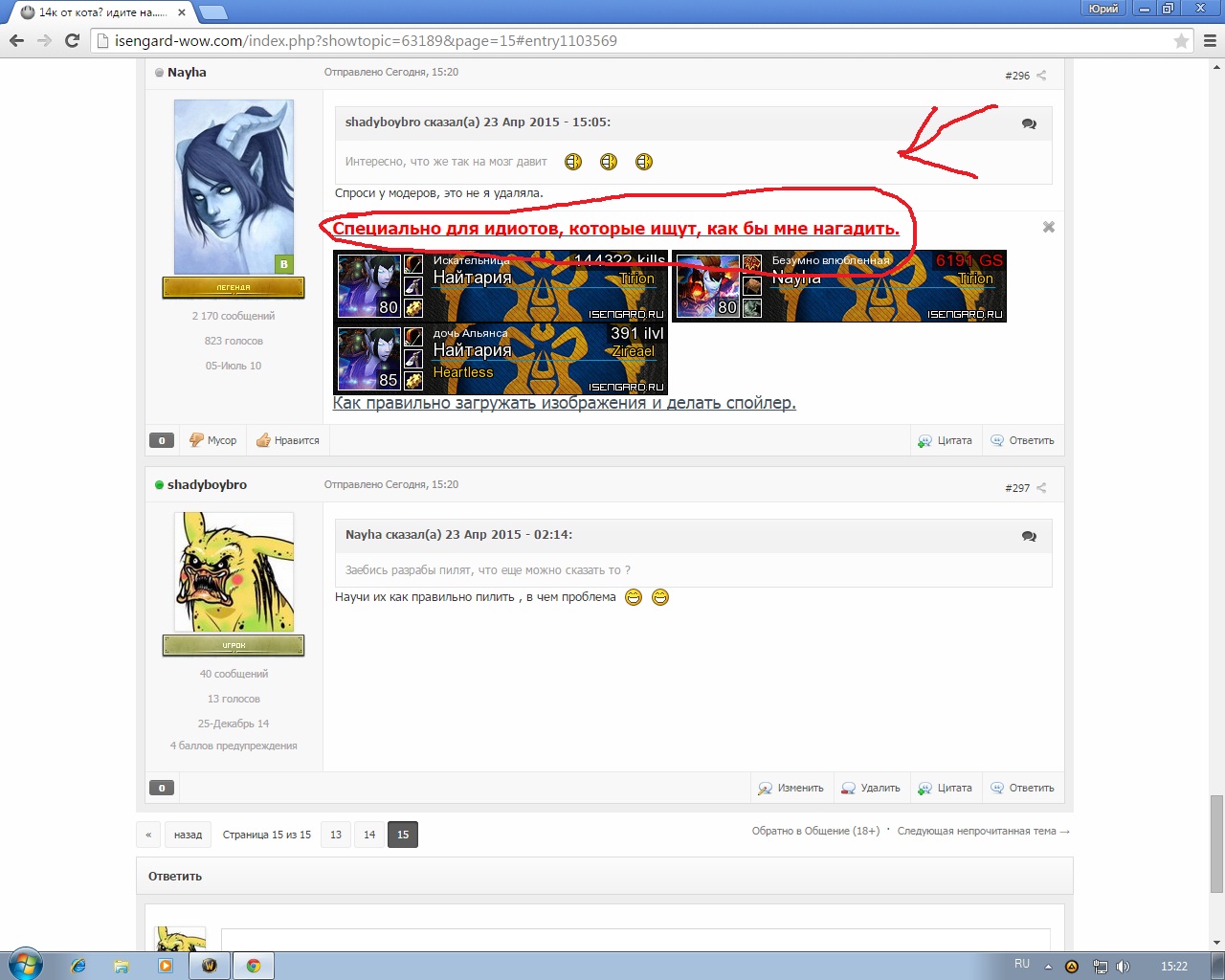Reload the page with the refresh icon

tap(72, 40)
